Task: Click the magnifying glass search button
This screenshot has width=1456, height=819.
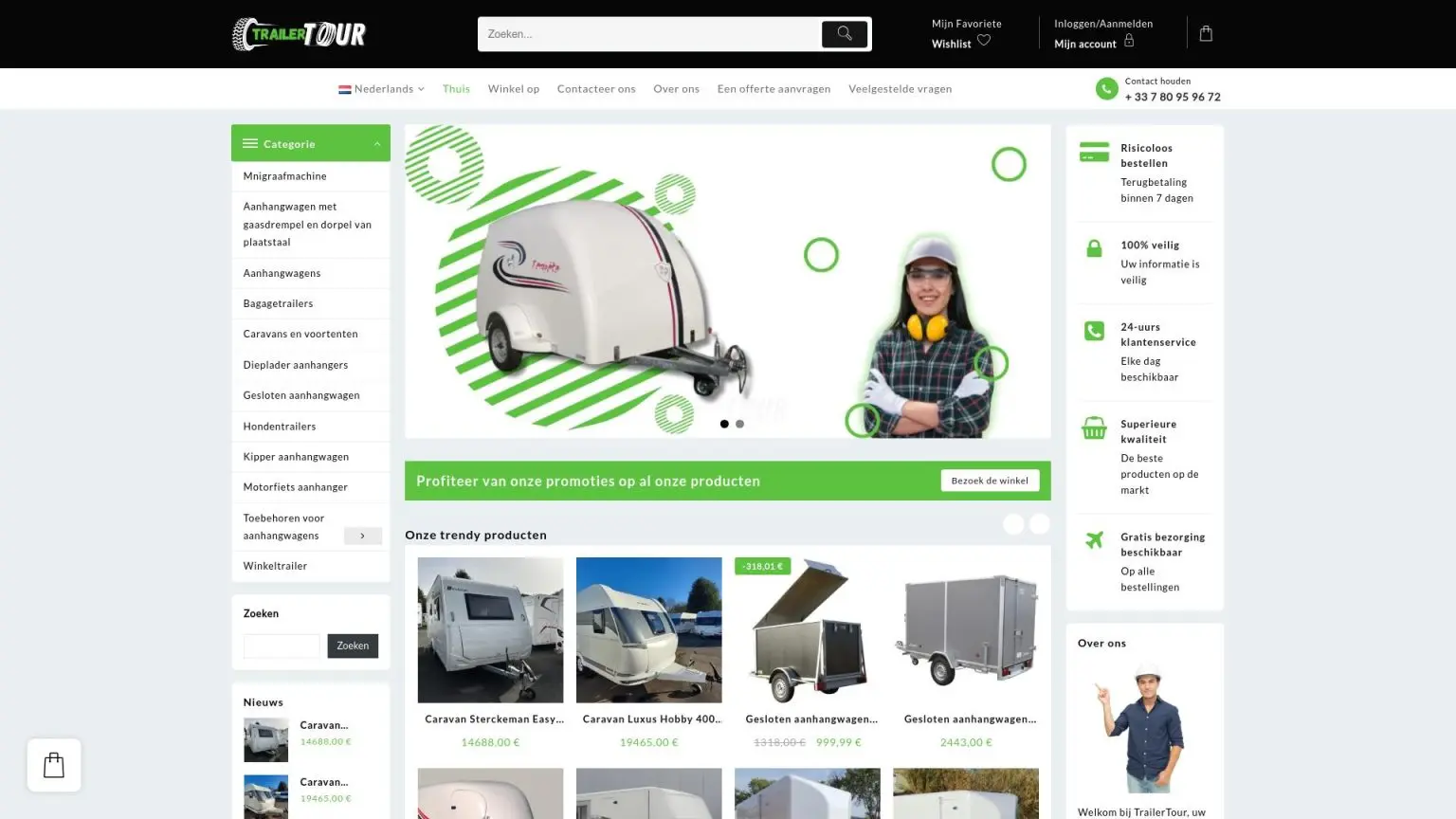Action: (x=844, y=34)
